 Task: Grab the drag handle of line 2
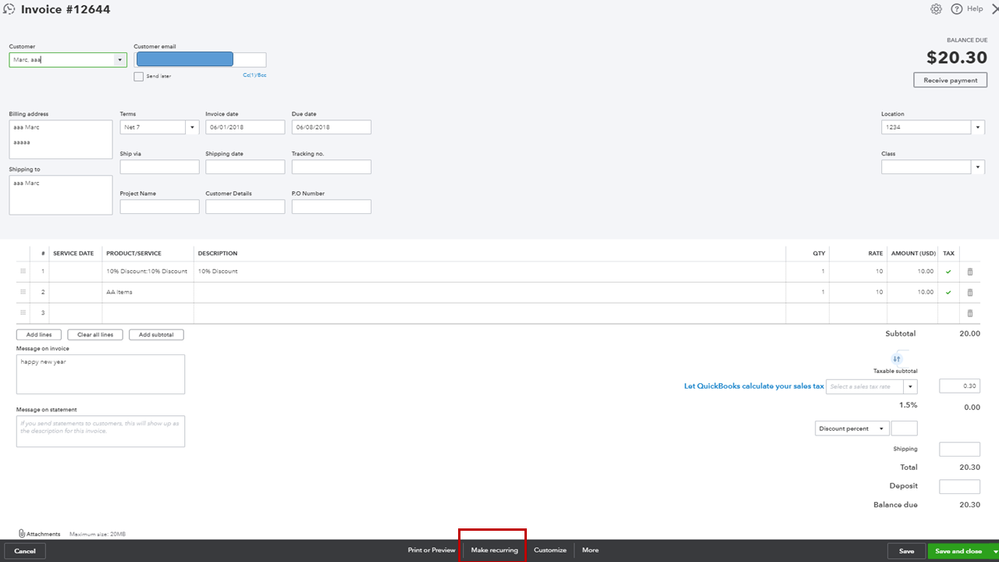click(x=23, y=292)
